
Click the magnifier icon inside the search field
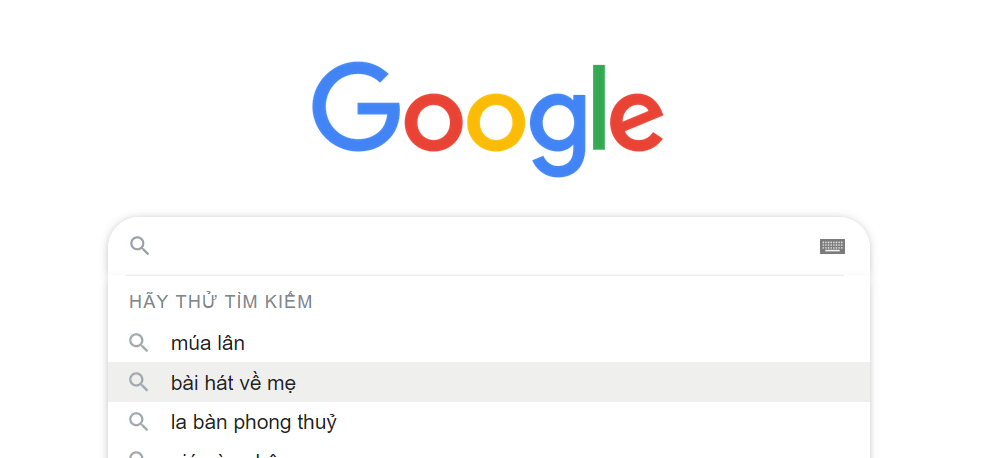pyautogui.click(x=140, y=246)
